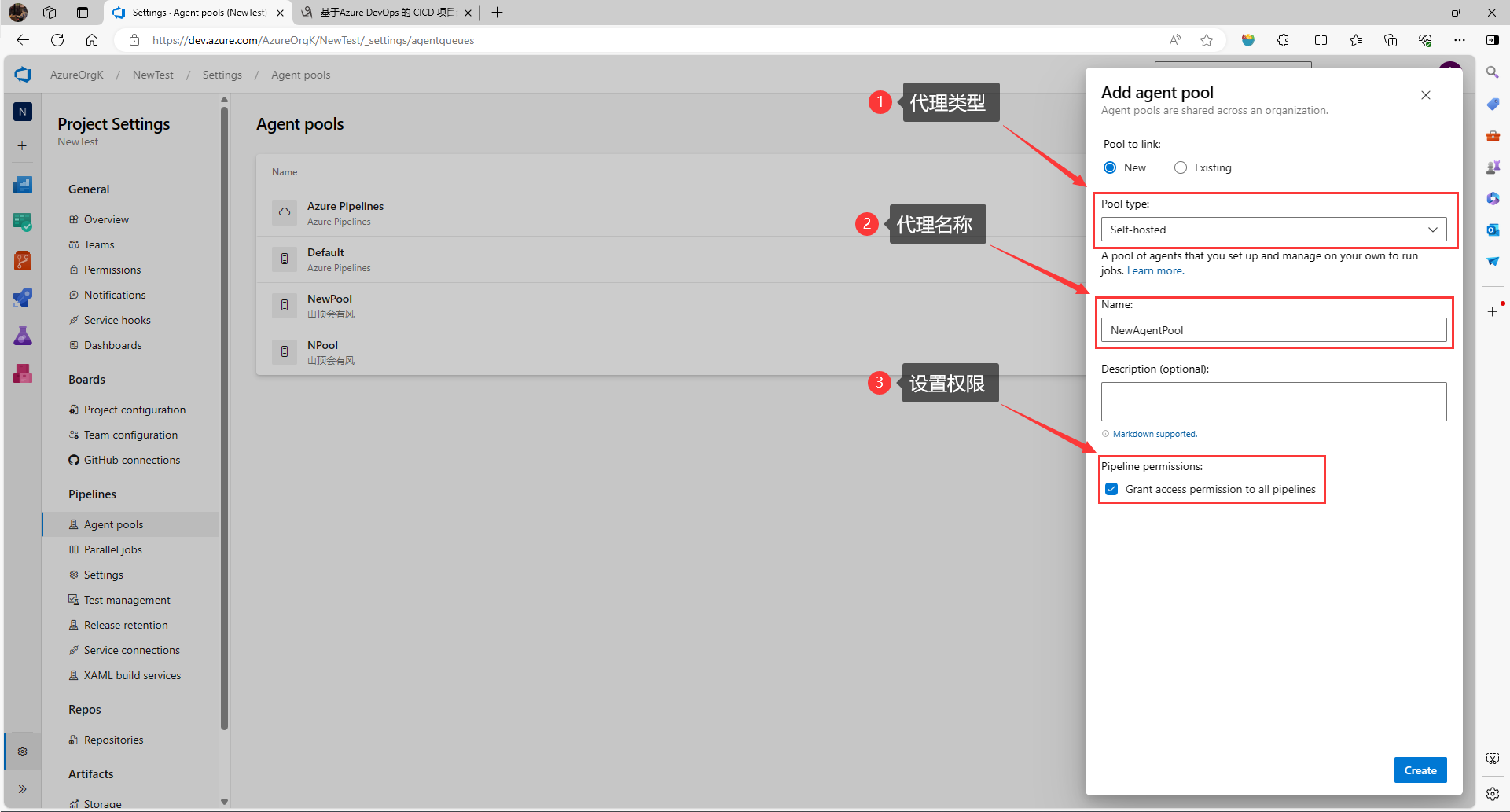Screen dimensions: 1510x812
Task: Open the Azure Pipelines agent pool row
Action: [670, 213]
